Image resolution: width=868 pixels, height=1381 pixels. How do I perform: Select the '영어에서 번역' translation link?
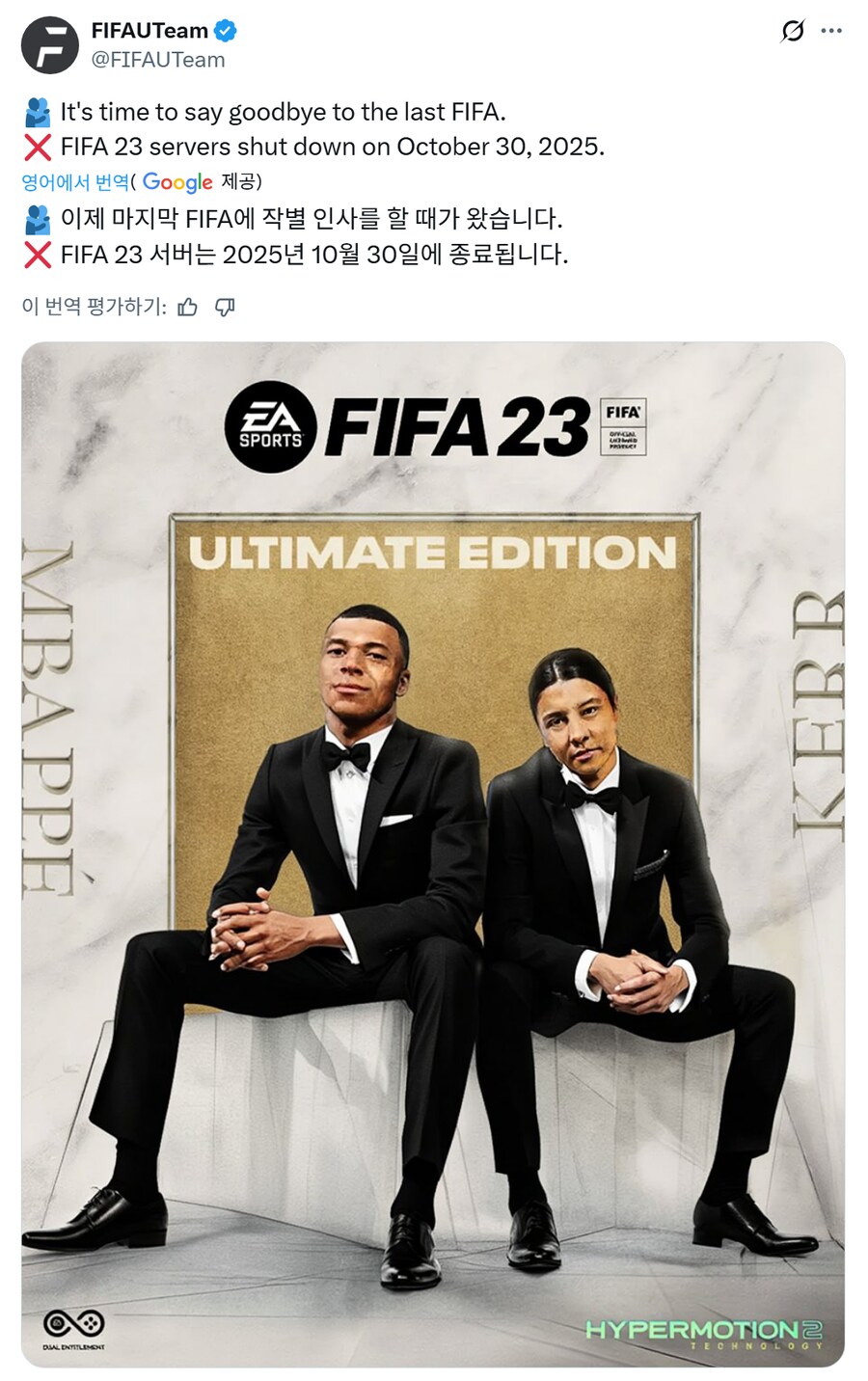pos(75,182)
